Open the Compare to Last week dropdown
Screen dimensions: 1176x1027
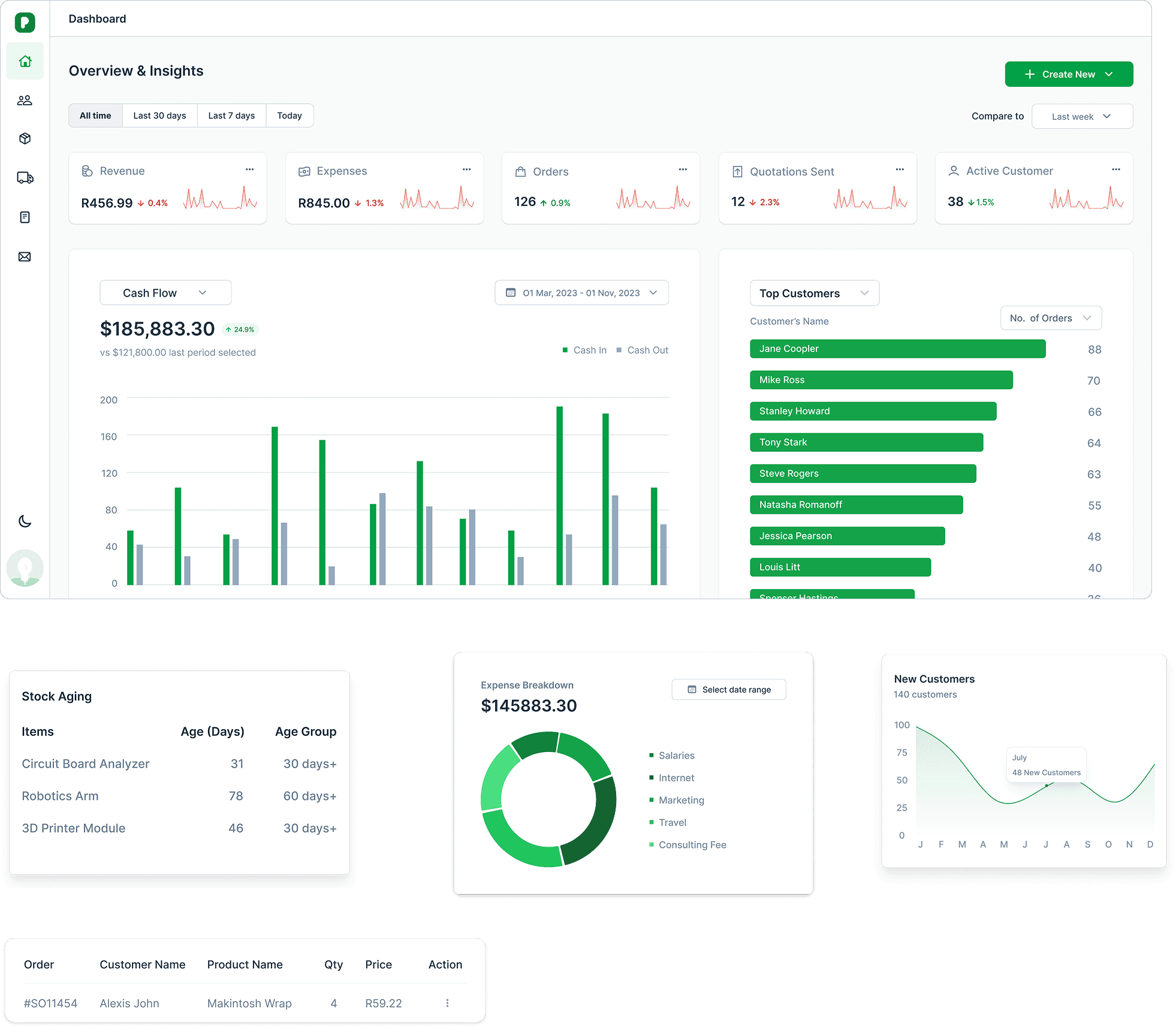pos(1081,116)
